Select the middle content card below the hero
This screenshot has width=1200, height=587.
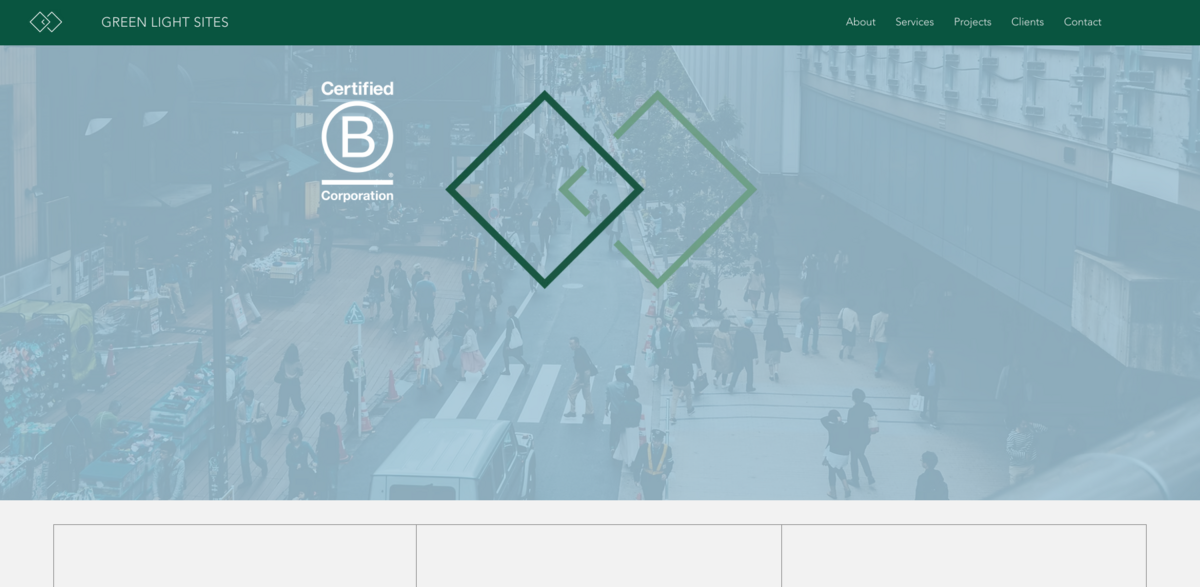pos(598,556)
